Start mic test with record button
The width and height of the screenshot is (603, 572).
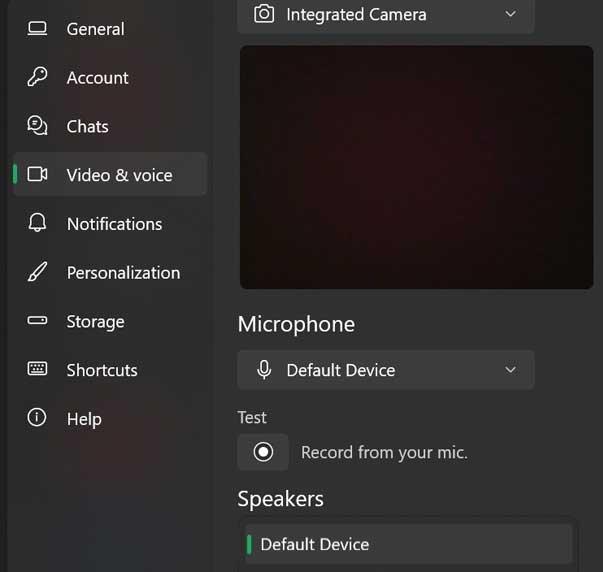click(263, 452)
